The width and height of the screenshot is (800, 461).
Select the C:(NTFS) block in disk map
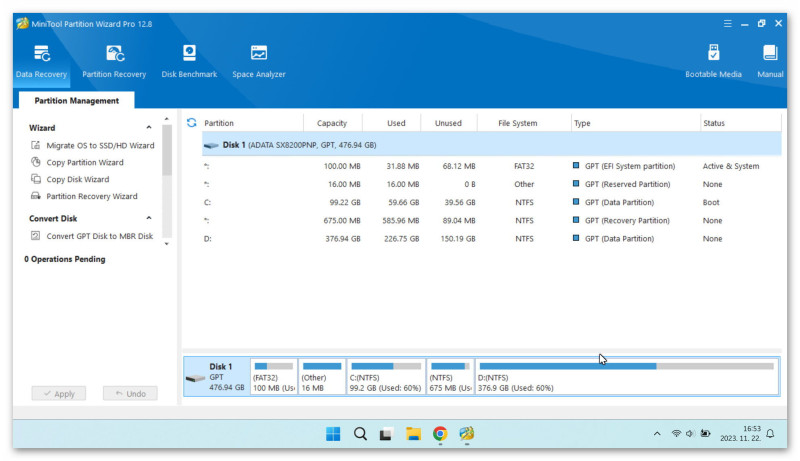tap(386, 377)
